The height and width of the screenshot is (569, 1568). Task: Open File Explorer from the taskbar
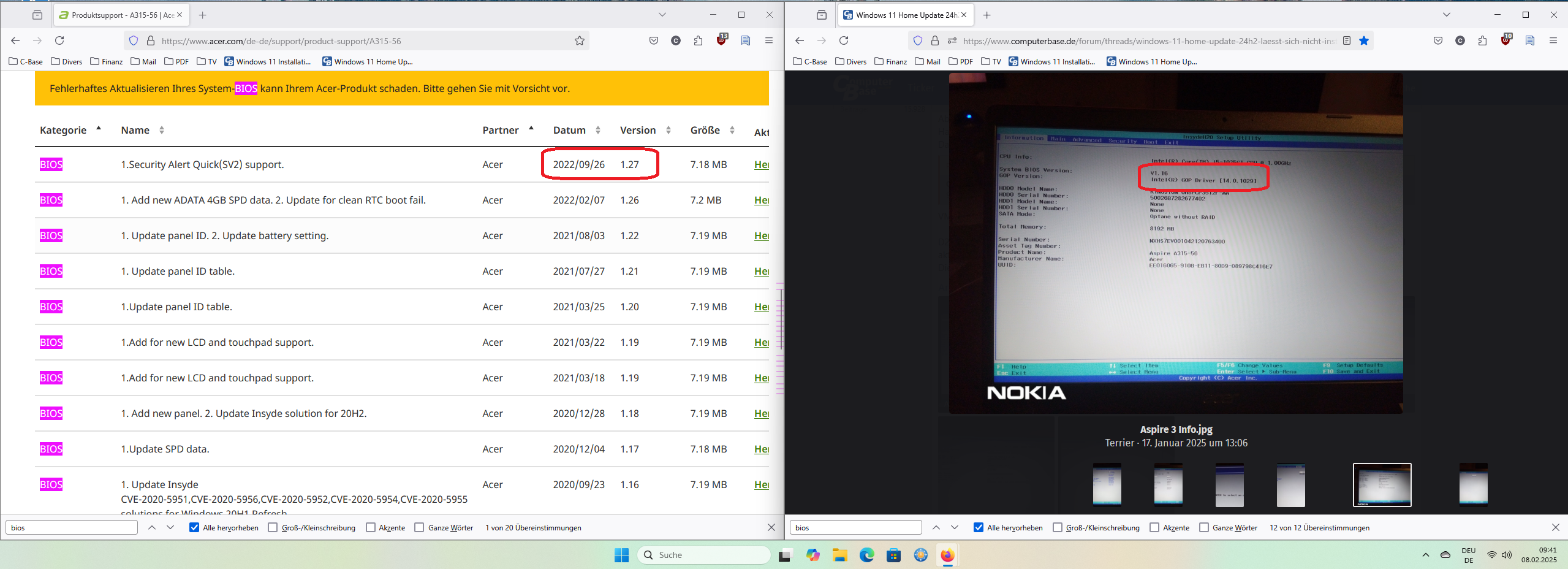coord(839,555)
